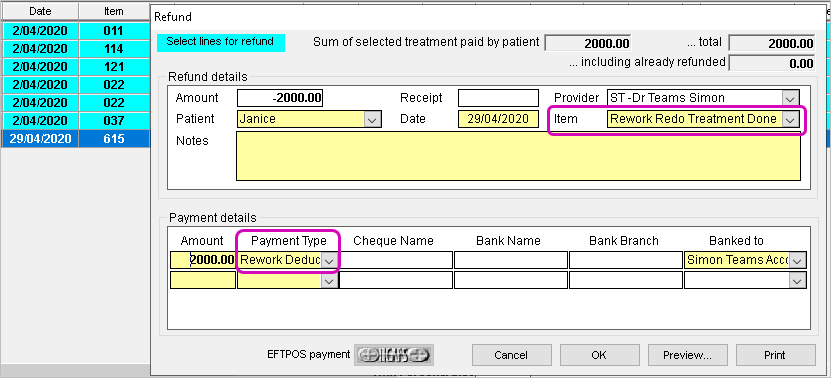Select the row with item 114
The width and height of the screenshot is (831, 378).
(x=75, y=49)
